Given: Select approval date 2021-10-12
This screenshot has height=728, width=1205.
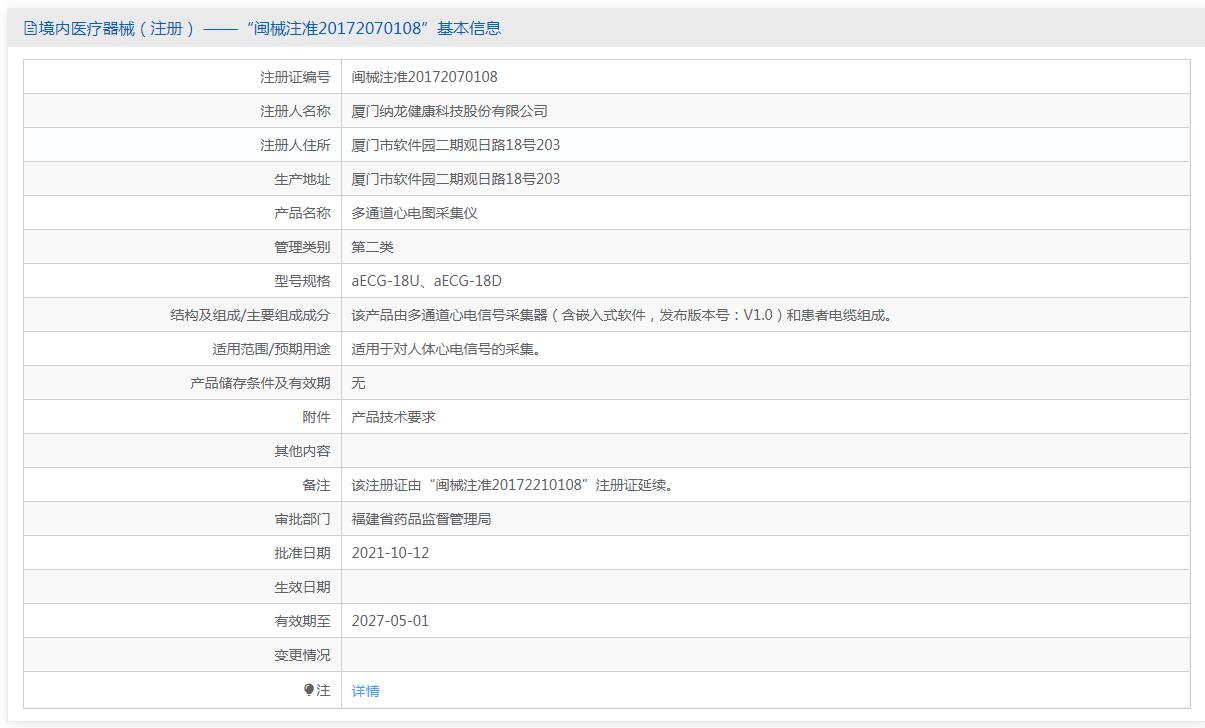Looking at the screenshot, I should tap(390, 553).
